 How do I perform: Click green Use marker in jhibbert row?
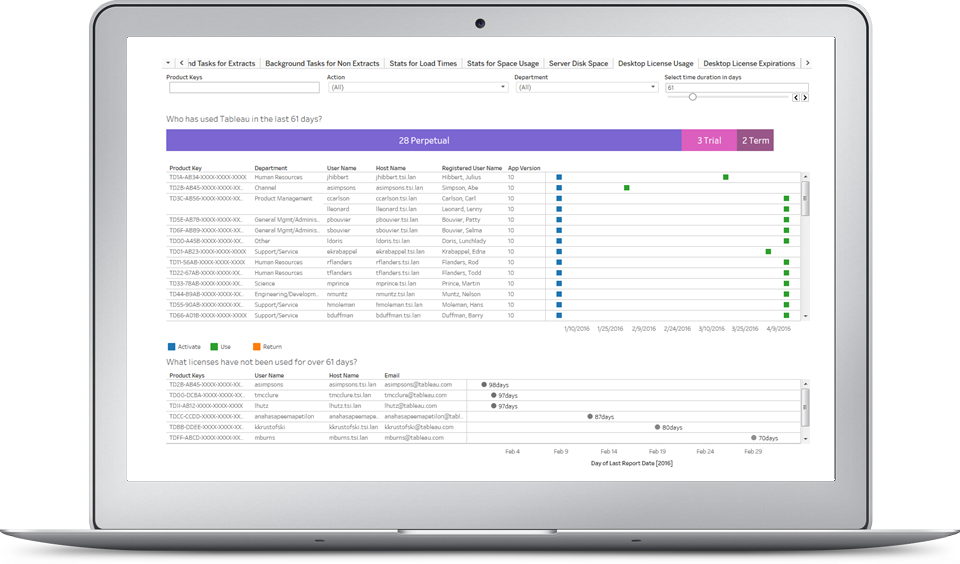coord(726,177)
